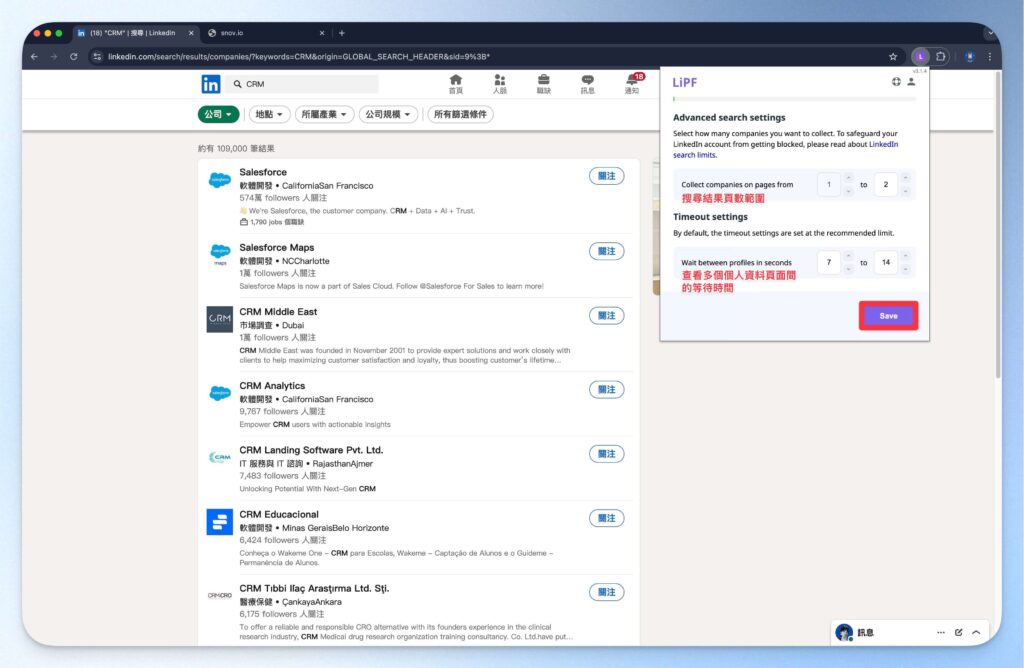The image size is (1024, 668).
Task: Open the CRM Educacional logo
Action: tap(220, 522)
